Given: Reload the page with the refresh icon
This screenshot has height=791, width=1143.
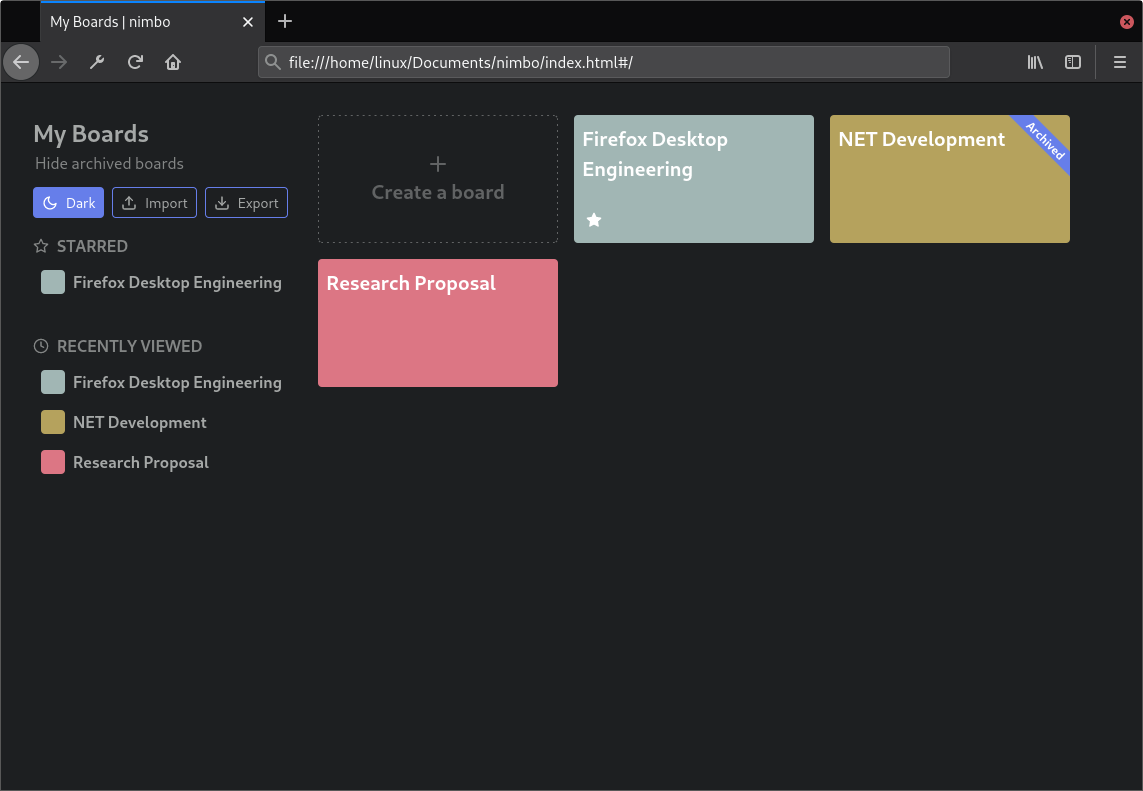Looking at the screenshot, I should pyautogui.click(x=135, y=62).
